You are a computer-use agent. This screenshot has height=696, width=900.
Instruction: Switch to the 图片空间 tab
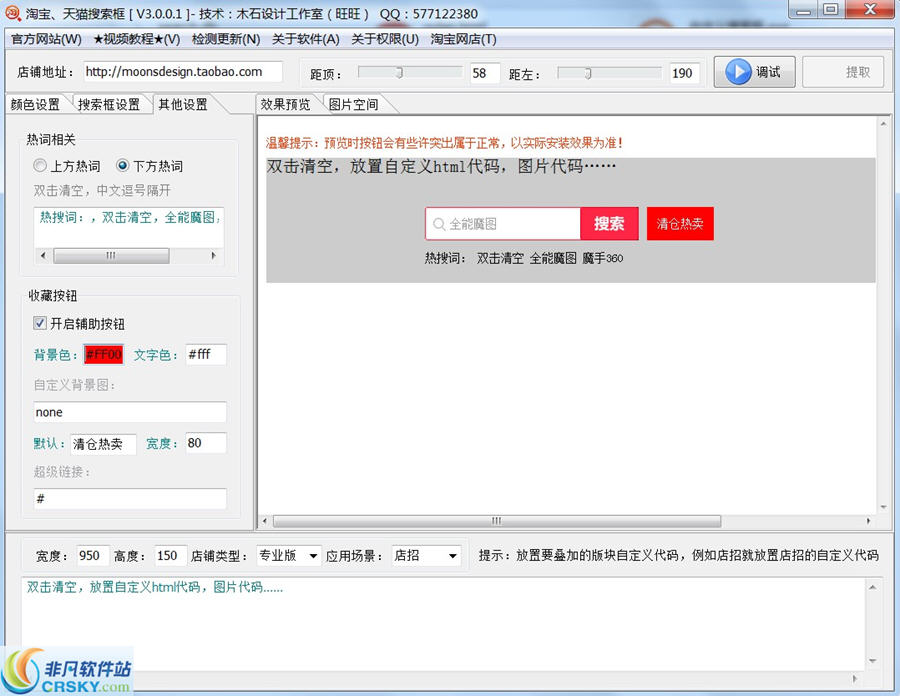pos(353,104)
